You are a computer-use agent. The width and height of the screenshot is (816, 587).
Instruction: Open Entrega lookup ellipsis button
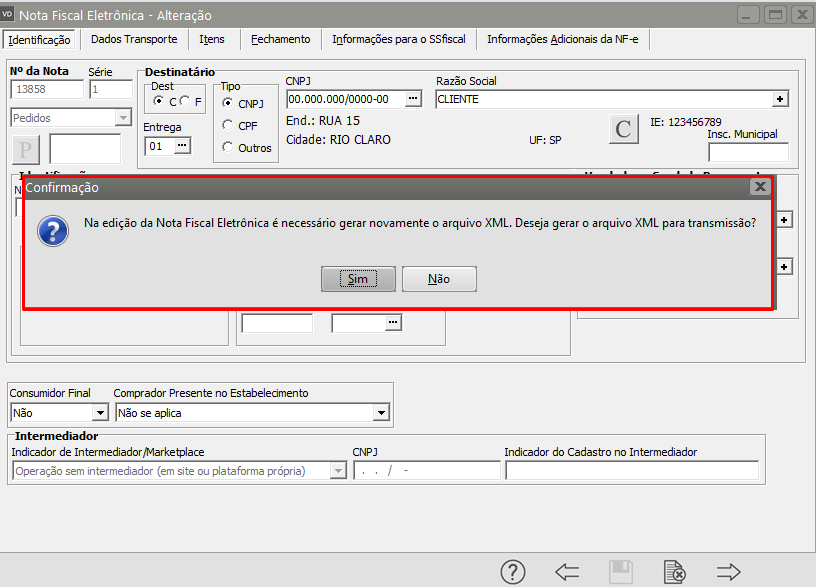point(181,146)
